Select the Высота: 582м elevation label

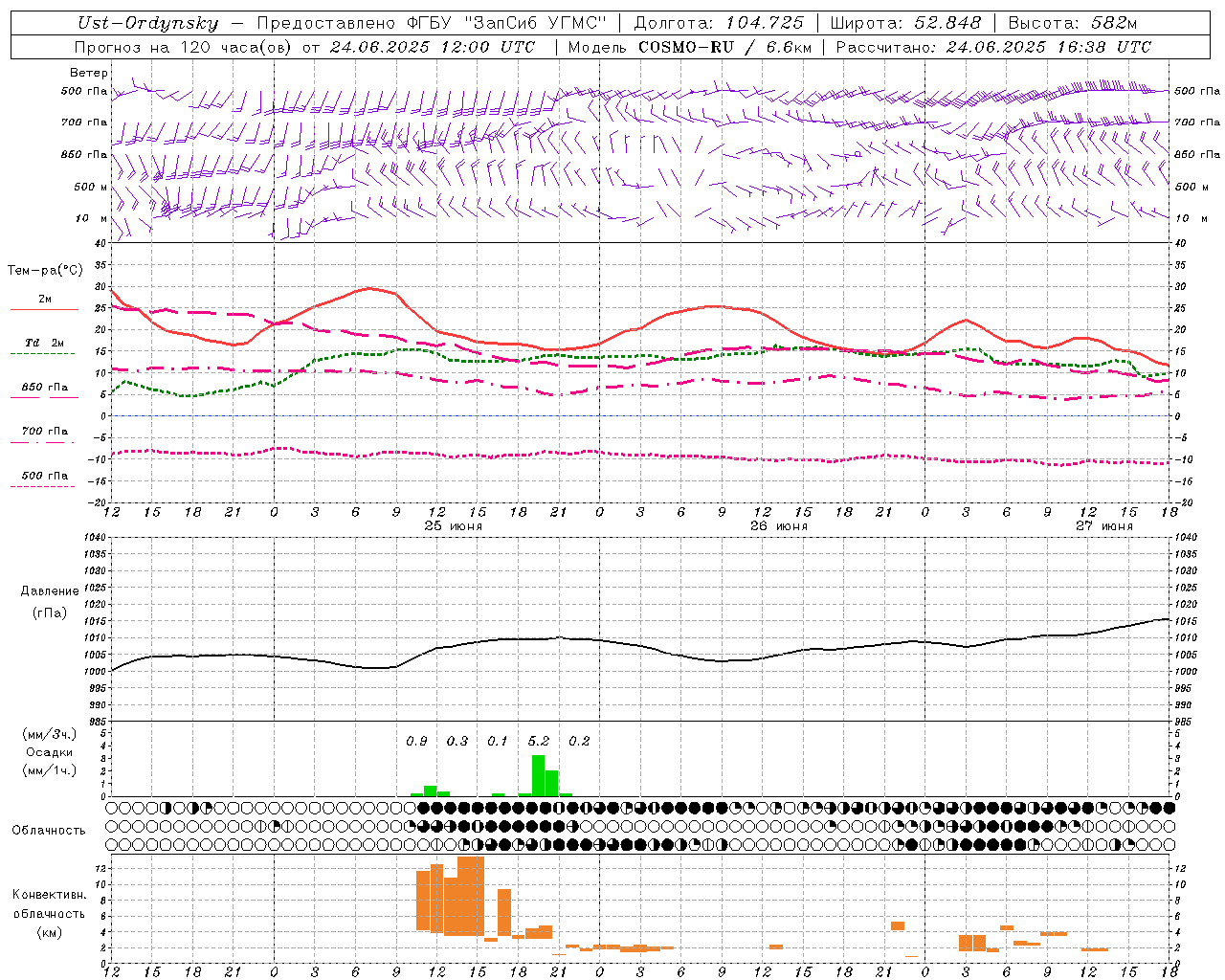pos(1073,23)
